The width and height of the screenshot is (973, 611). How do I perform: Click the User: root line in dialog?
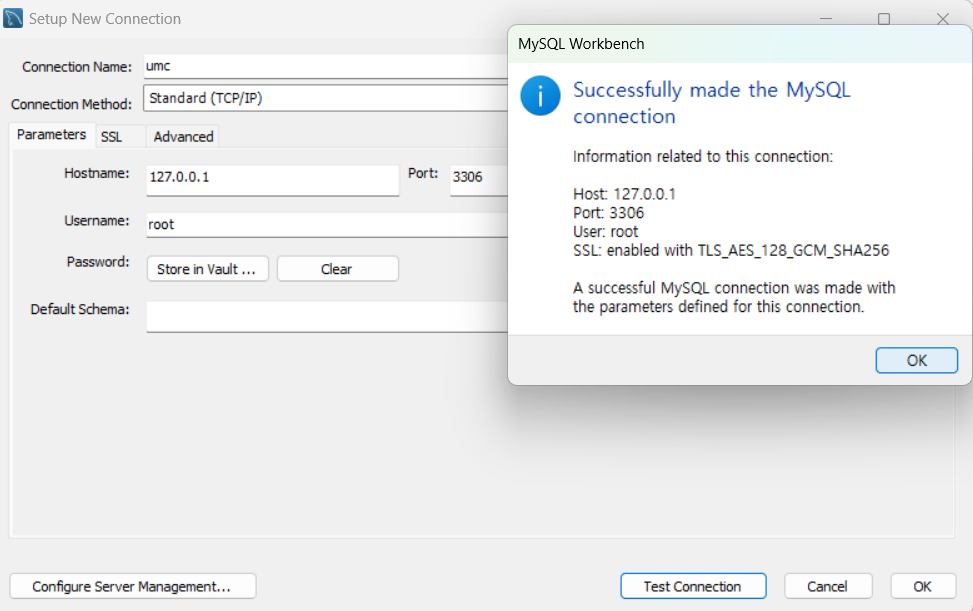click(x=606, y=232)
